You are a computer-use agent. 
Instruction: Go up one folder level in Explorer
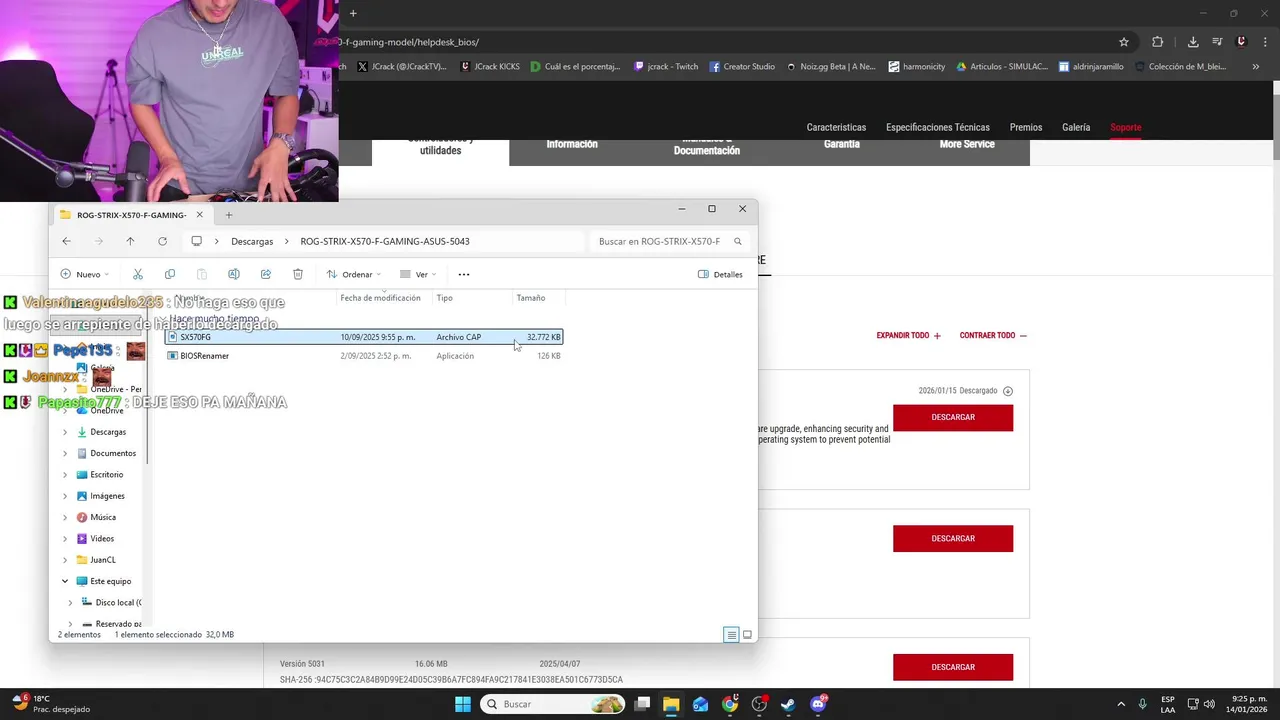130,241
